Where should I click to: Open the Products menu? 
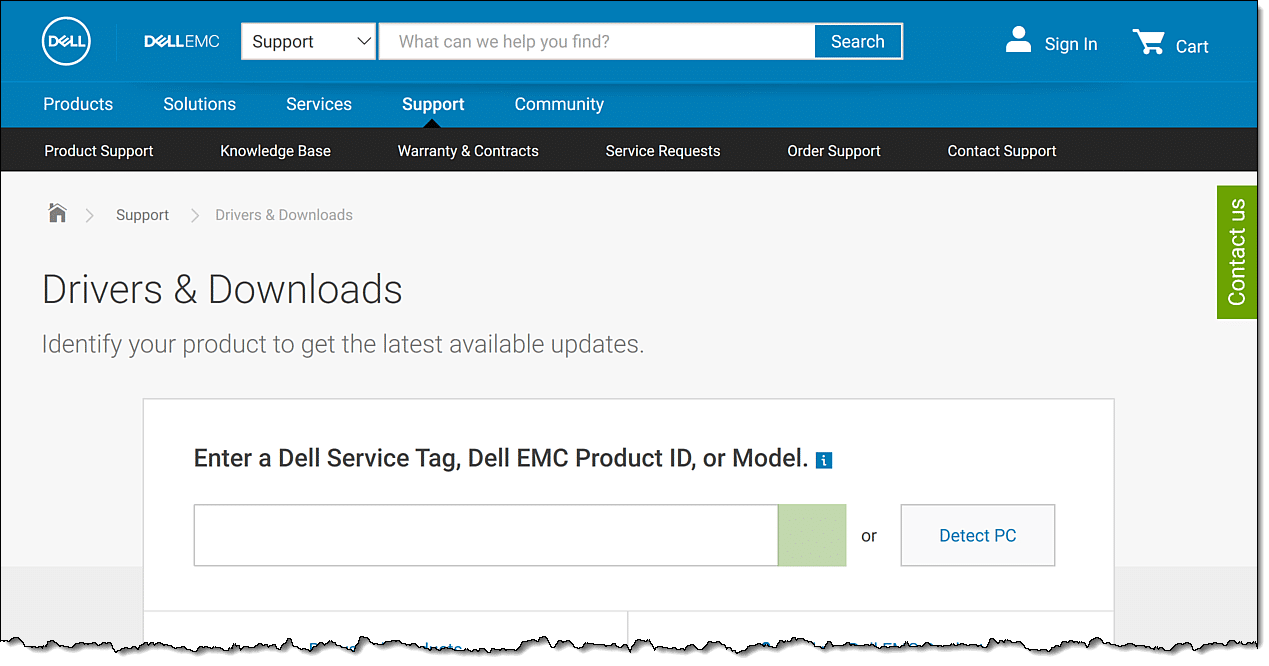[78, 104]
